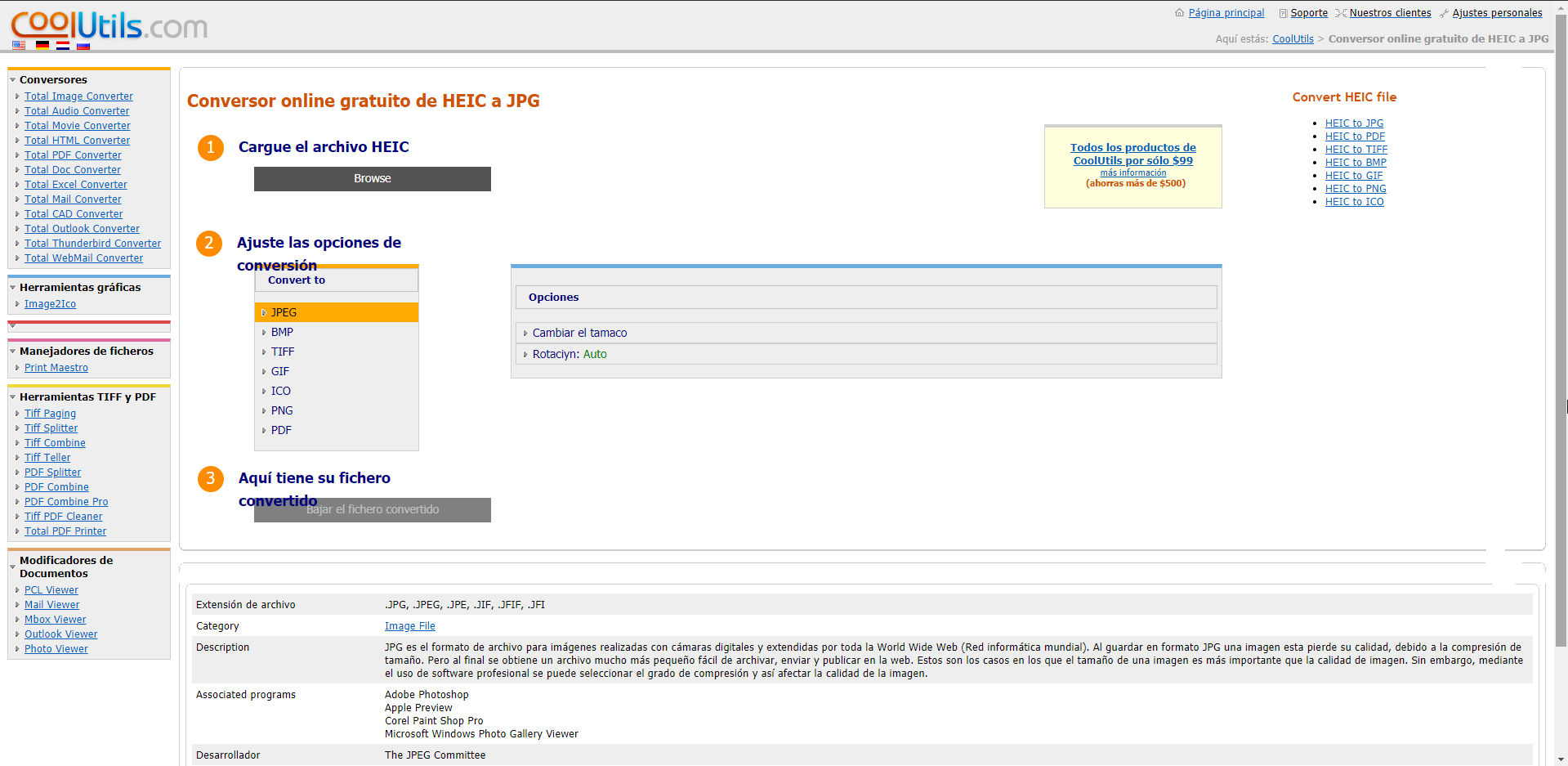Open the HEIC to JPG link
1568x766 pixels.
click(x=1355, y=123)
